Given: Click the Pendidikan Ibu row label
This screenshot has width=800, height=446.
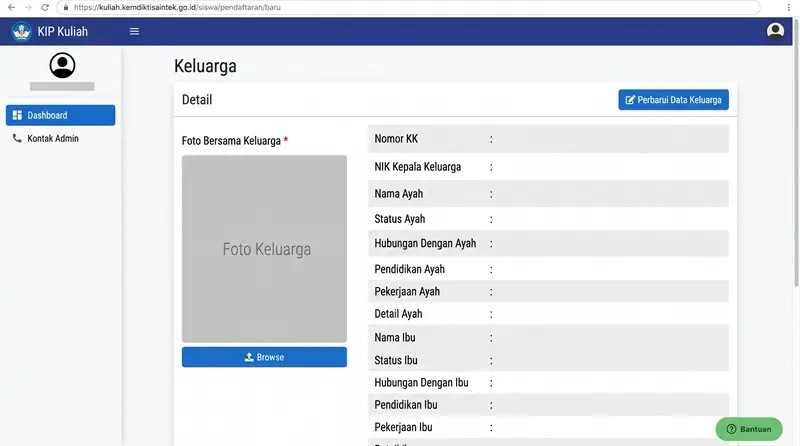Looking at the screenshot, I should [406, 405].
